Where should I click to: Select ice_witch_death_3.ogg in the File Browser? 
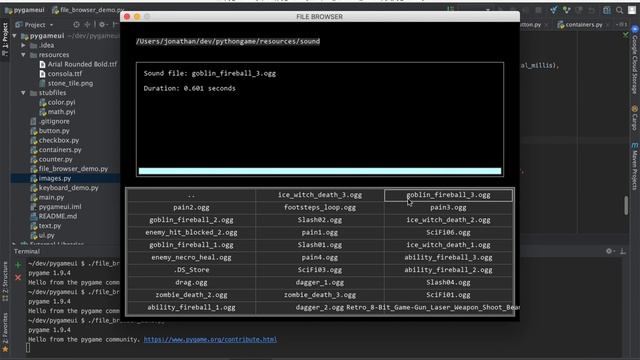320,195
